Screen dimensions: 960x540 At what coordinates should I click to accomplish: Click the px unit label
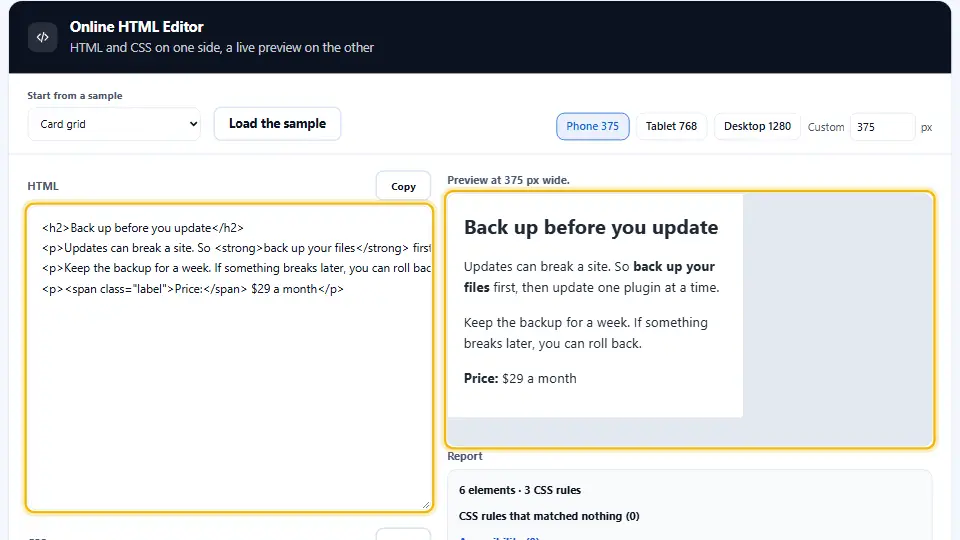[x=926, y=127]
